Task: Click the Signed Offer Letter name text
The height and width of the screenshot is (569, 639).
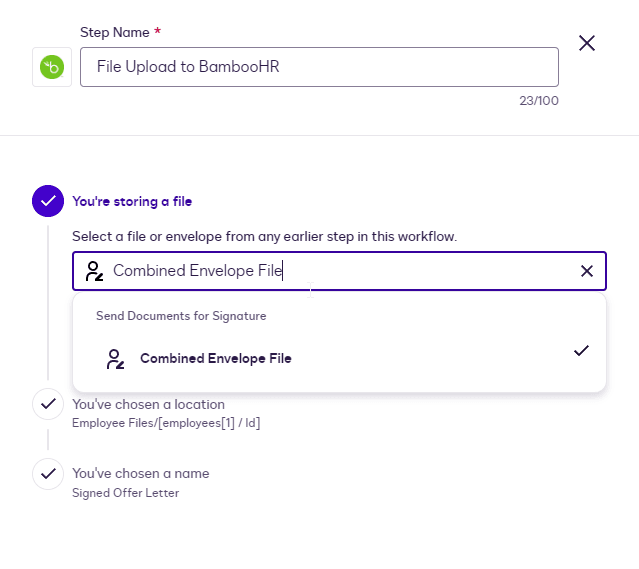Action: (125, 492)
